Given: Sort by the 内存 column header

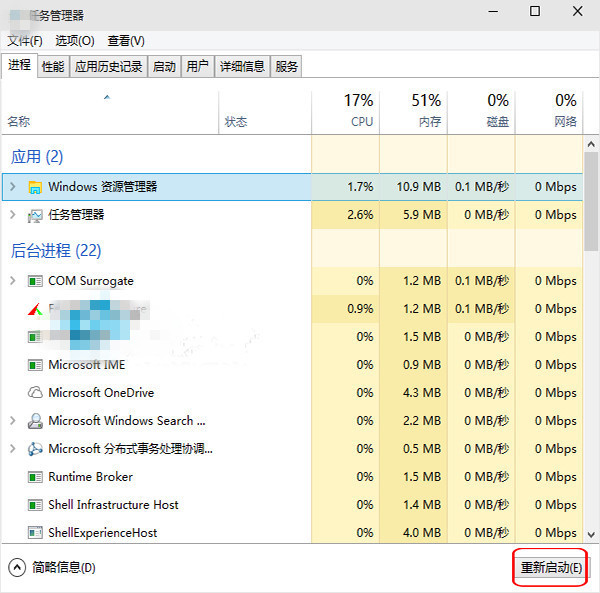Looking at the screenshot, I should click(413, 112).
